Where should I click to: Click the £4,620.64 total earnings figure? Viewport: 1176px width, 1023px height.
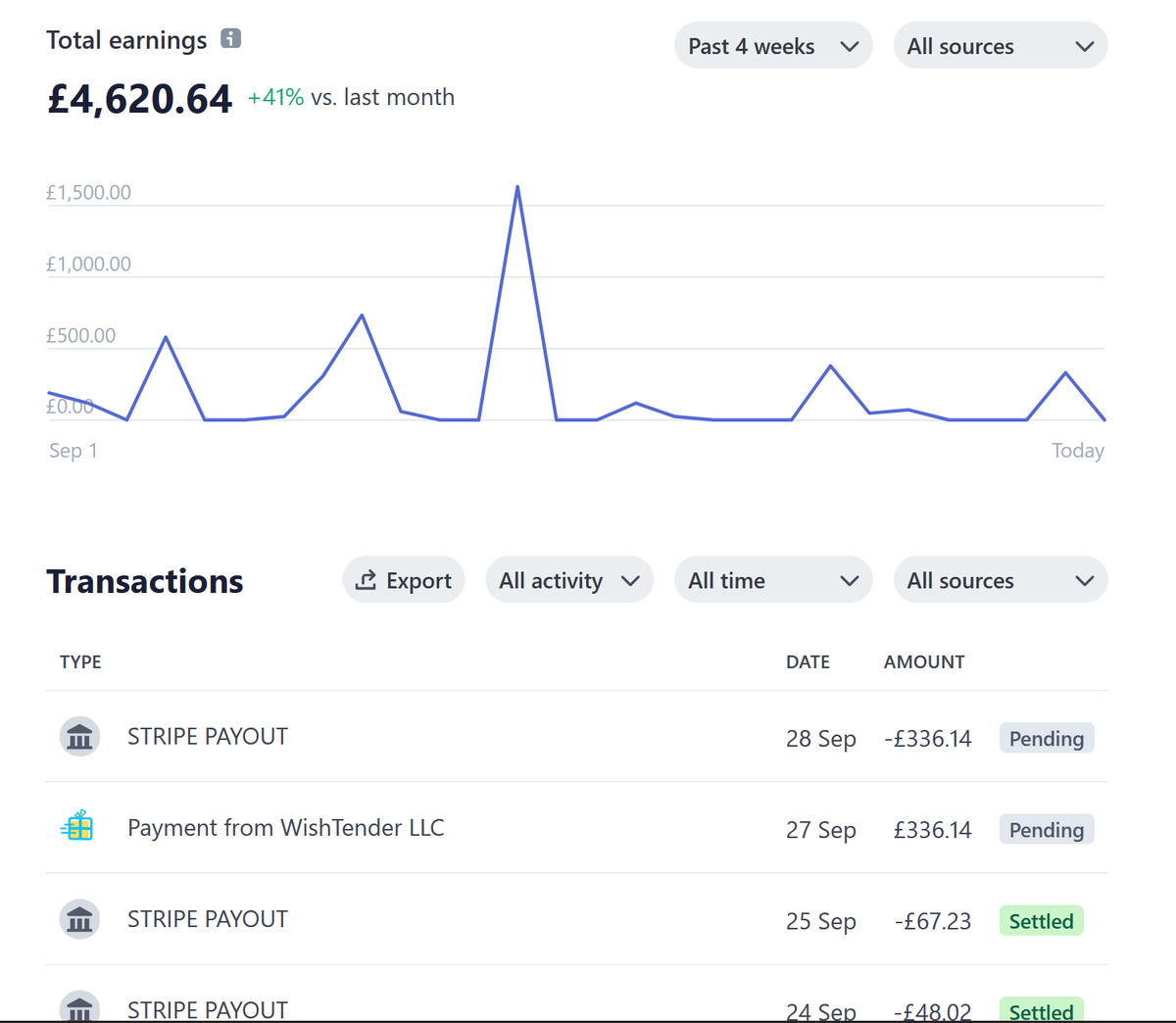click(139, 99)
